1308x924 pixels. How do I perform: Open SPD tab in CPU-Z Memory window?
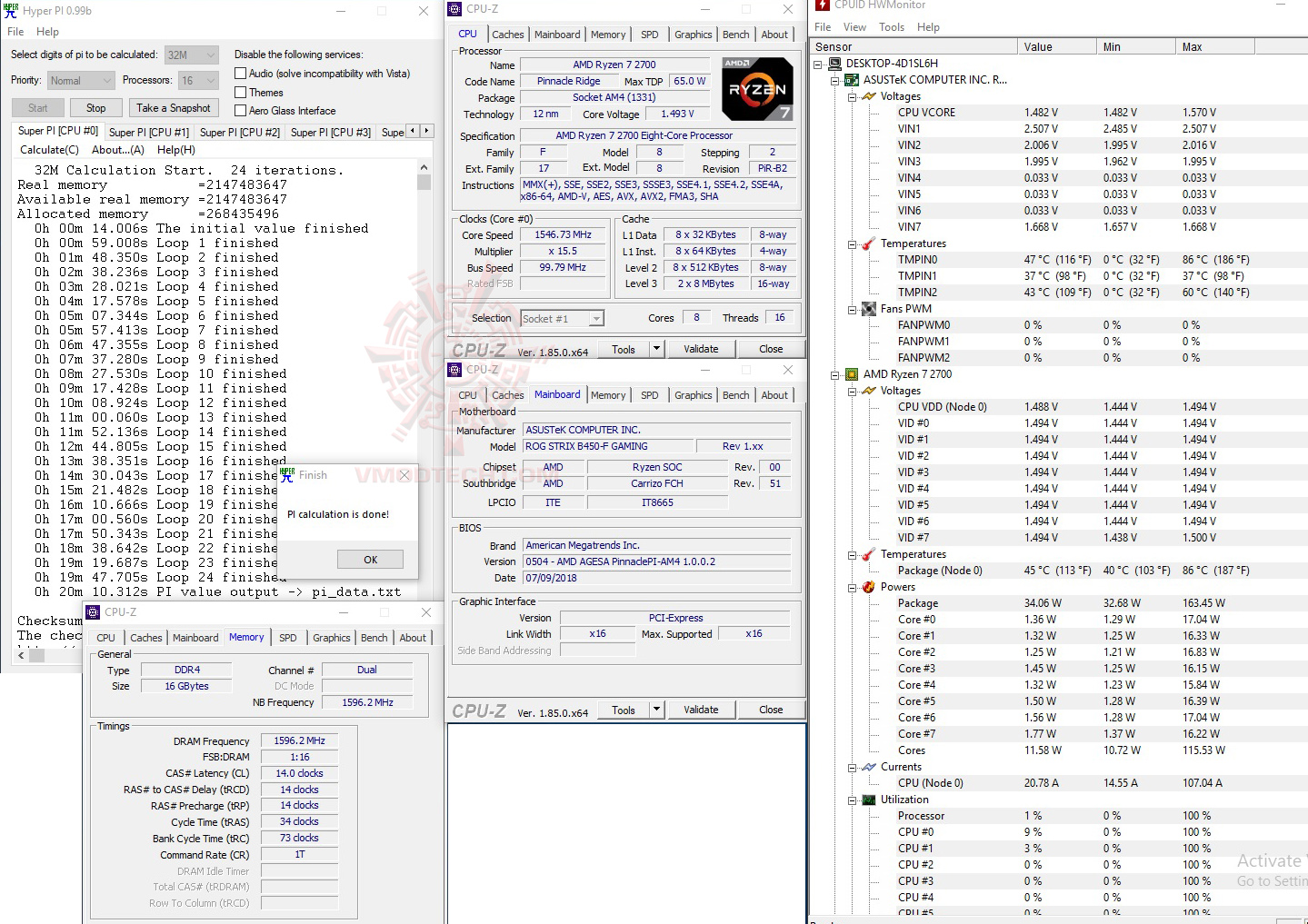point(288,638)
